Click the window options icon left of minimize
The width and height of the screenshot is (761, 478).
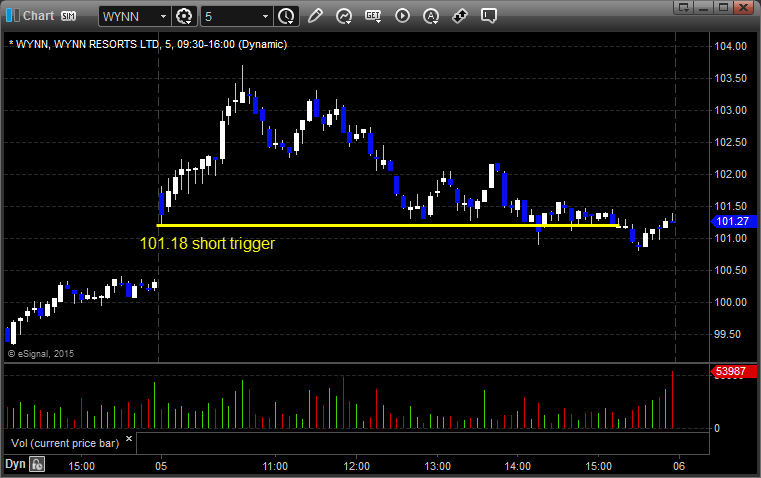(x=684, y=7)
